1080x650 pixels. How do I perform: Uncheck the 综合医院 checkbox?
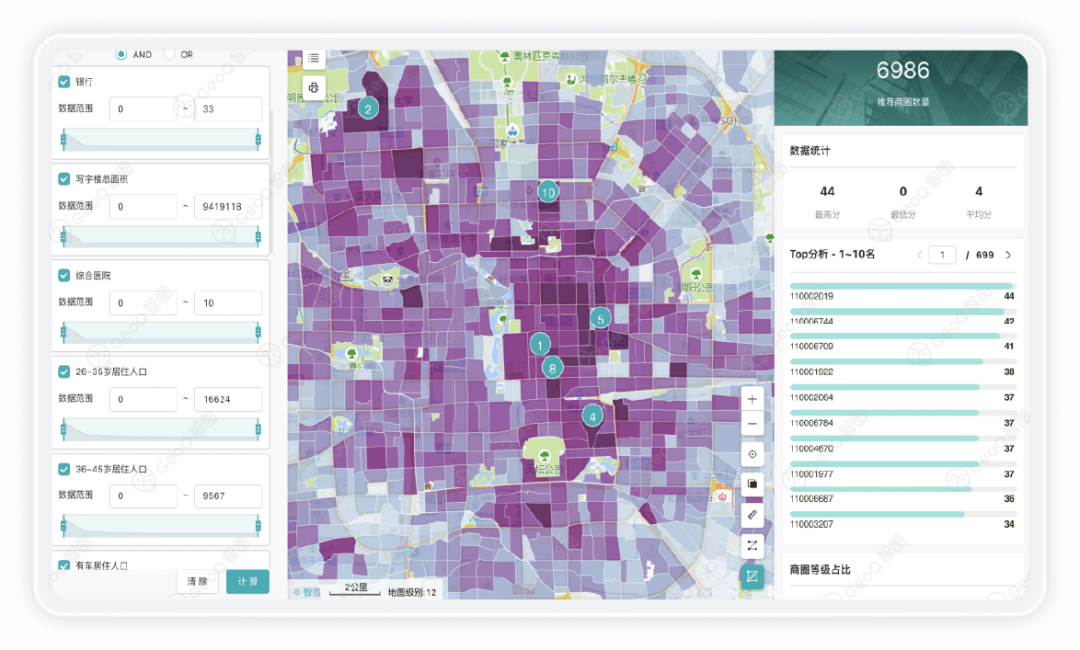64,275
